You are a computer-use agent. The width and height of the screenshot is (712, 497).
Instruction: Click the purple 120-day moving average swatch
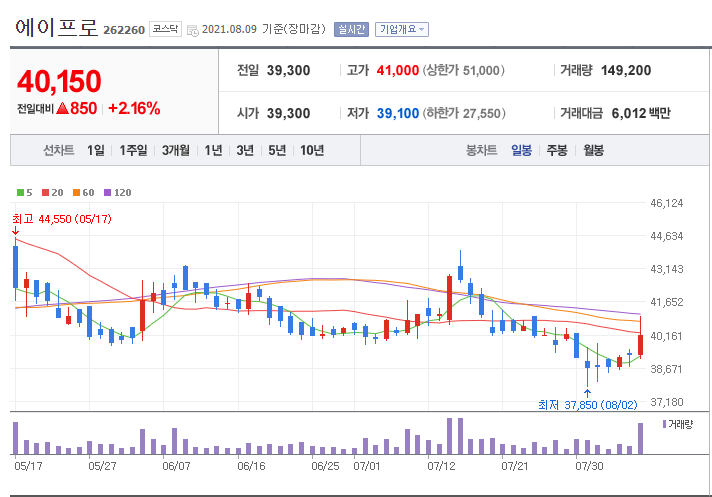(107, 192)
